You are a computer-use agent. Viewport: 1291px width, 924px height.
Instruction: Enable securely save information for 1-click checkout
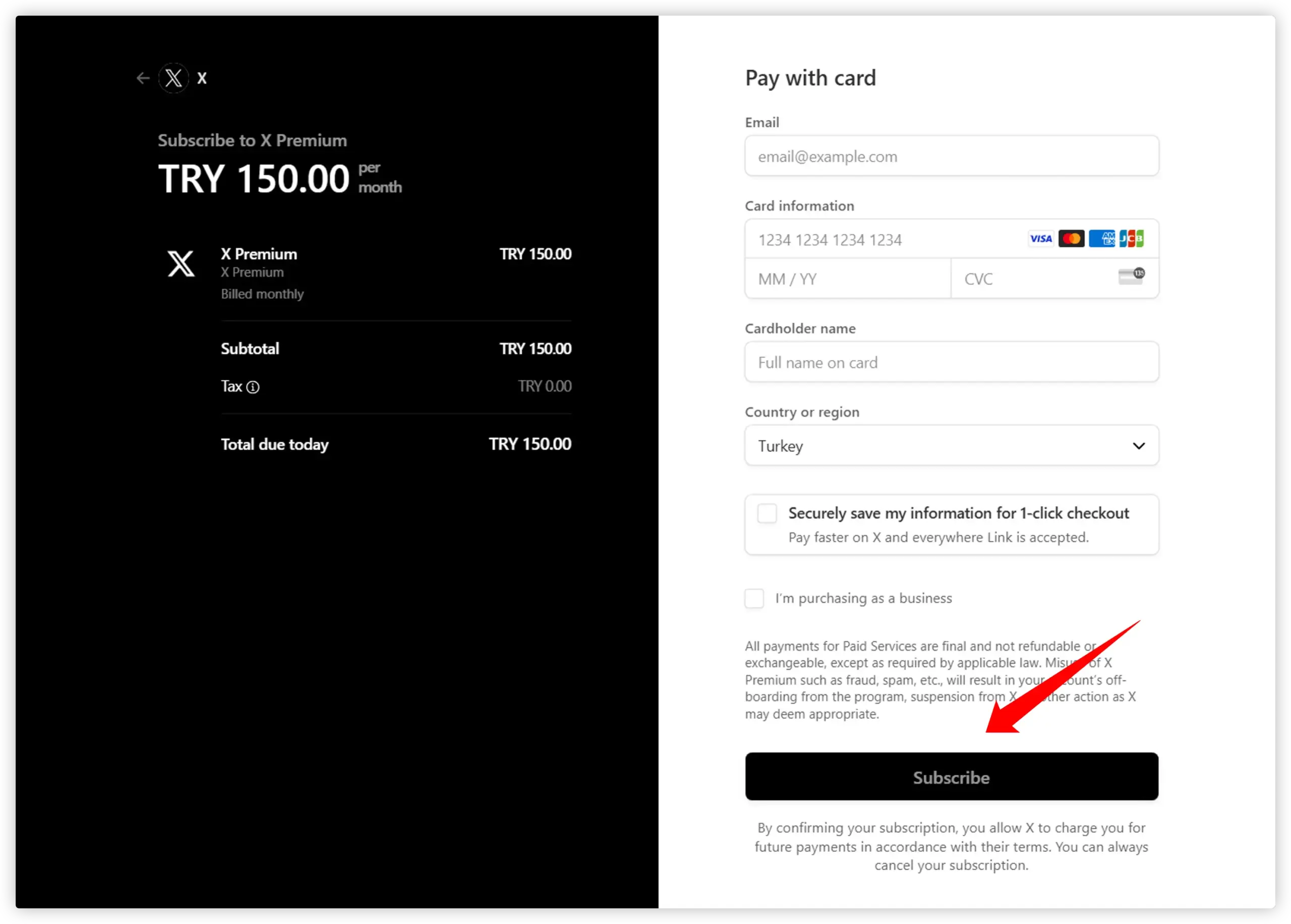click(x=767, y=513)
